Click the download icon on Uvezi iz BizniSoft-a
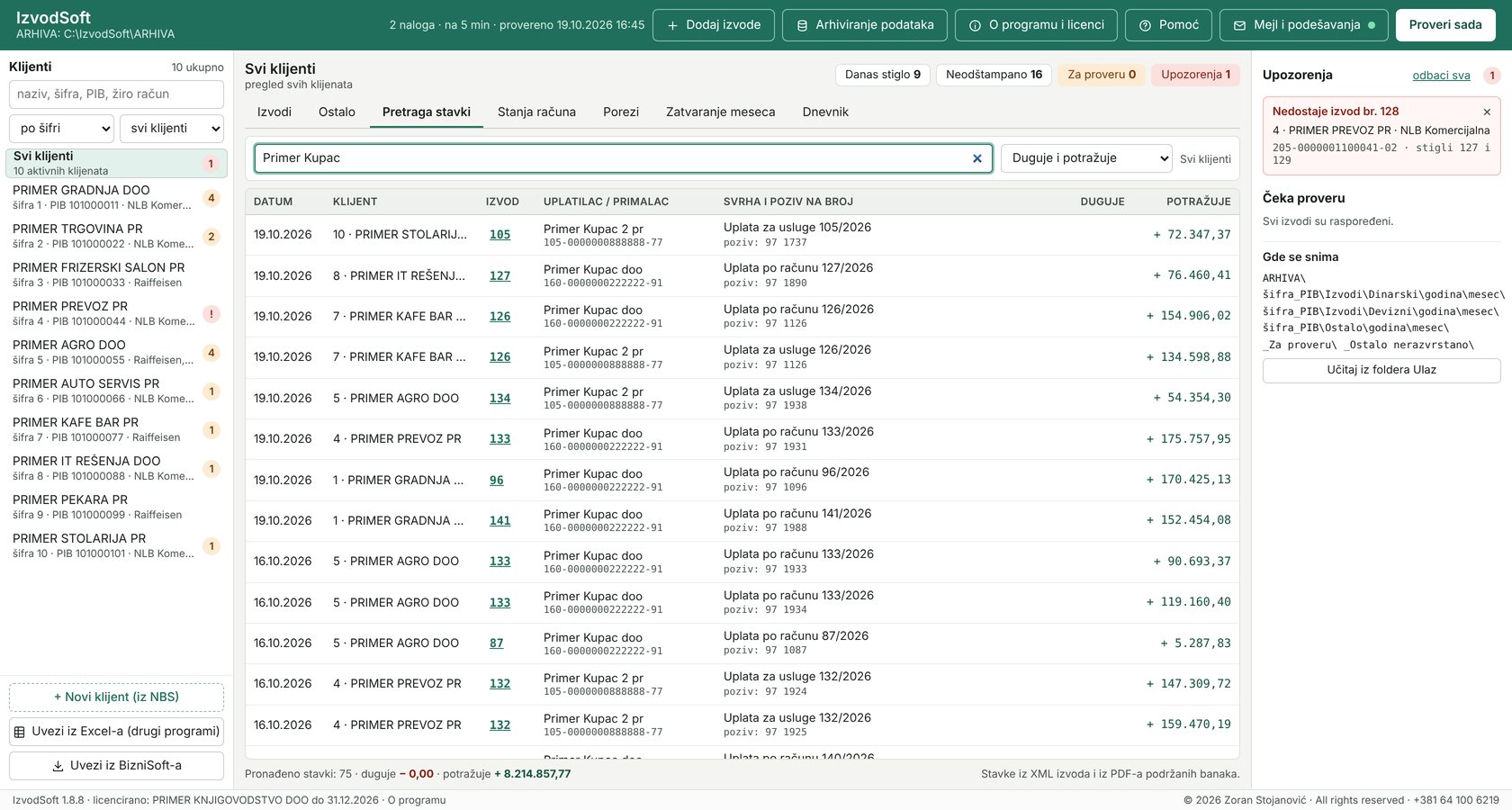Image resolution: width=1512 pixels, height=810 pixels. [58, 766]
